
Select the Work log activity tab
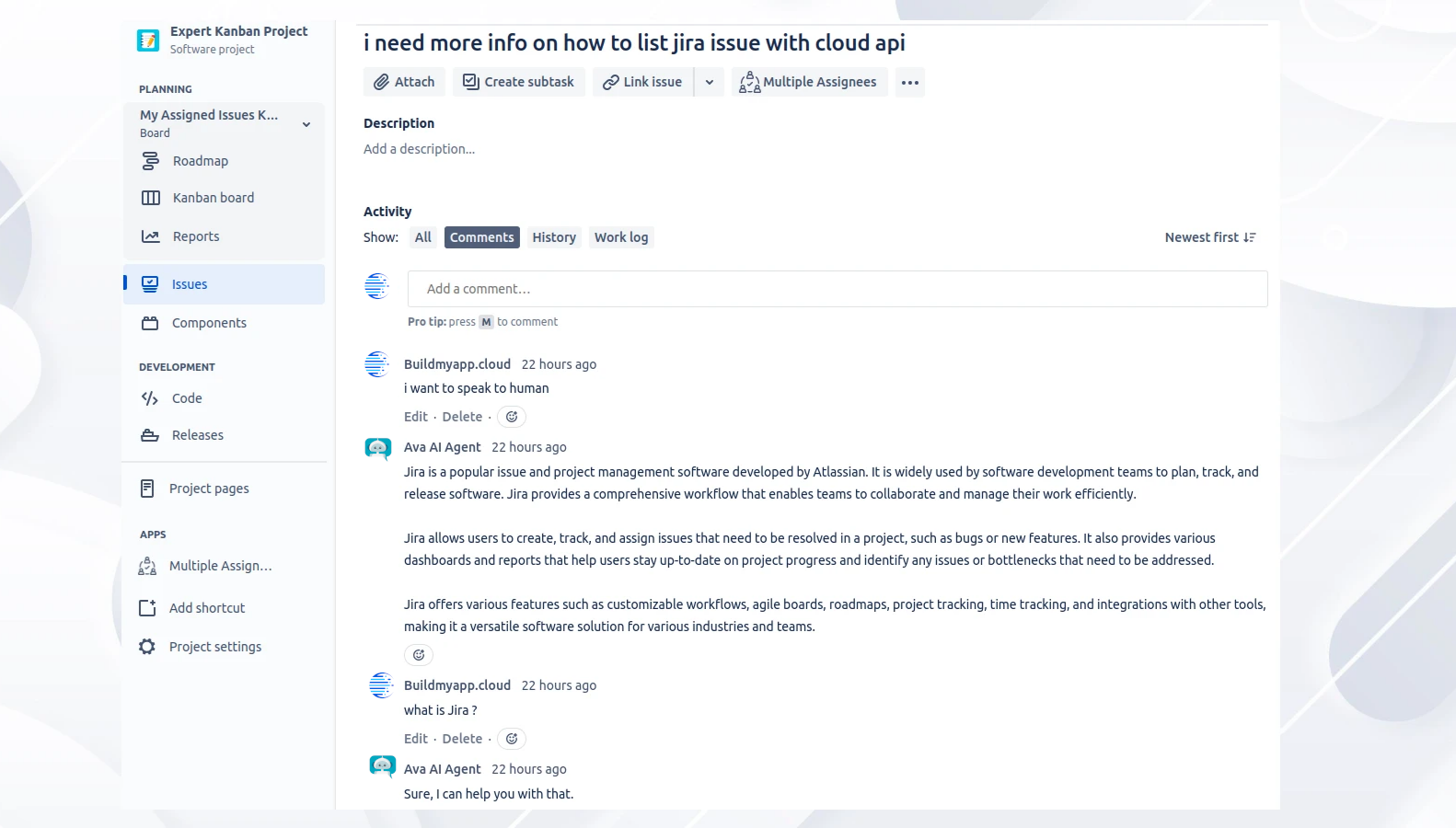click(x=621, y=237)
